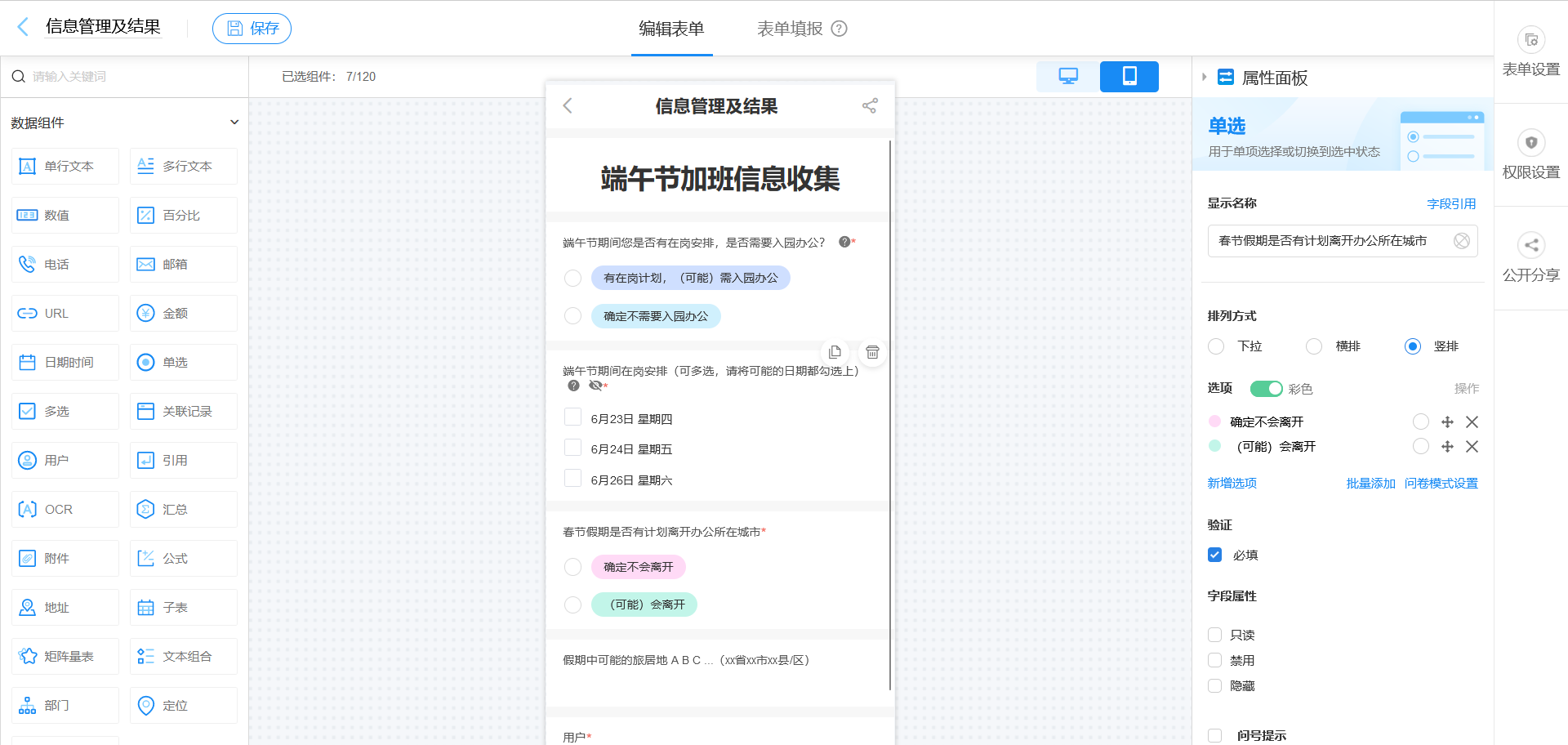Add the 日期时间 date-time component
Image resolution: width=1568 pixels, height=745 pixels.
(x=65, y=362)
